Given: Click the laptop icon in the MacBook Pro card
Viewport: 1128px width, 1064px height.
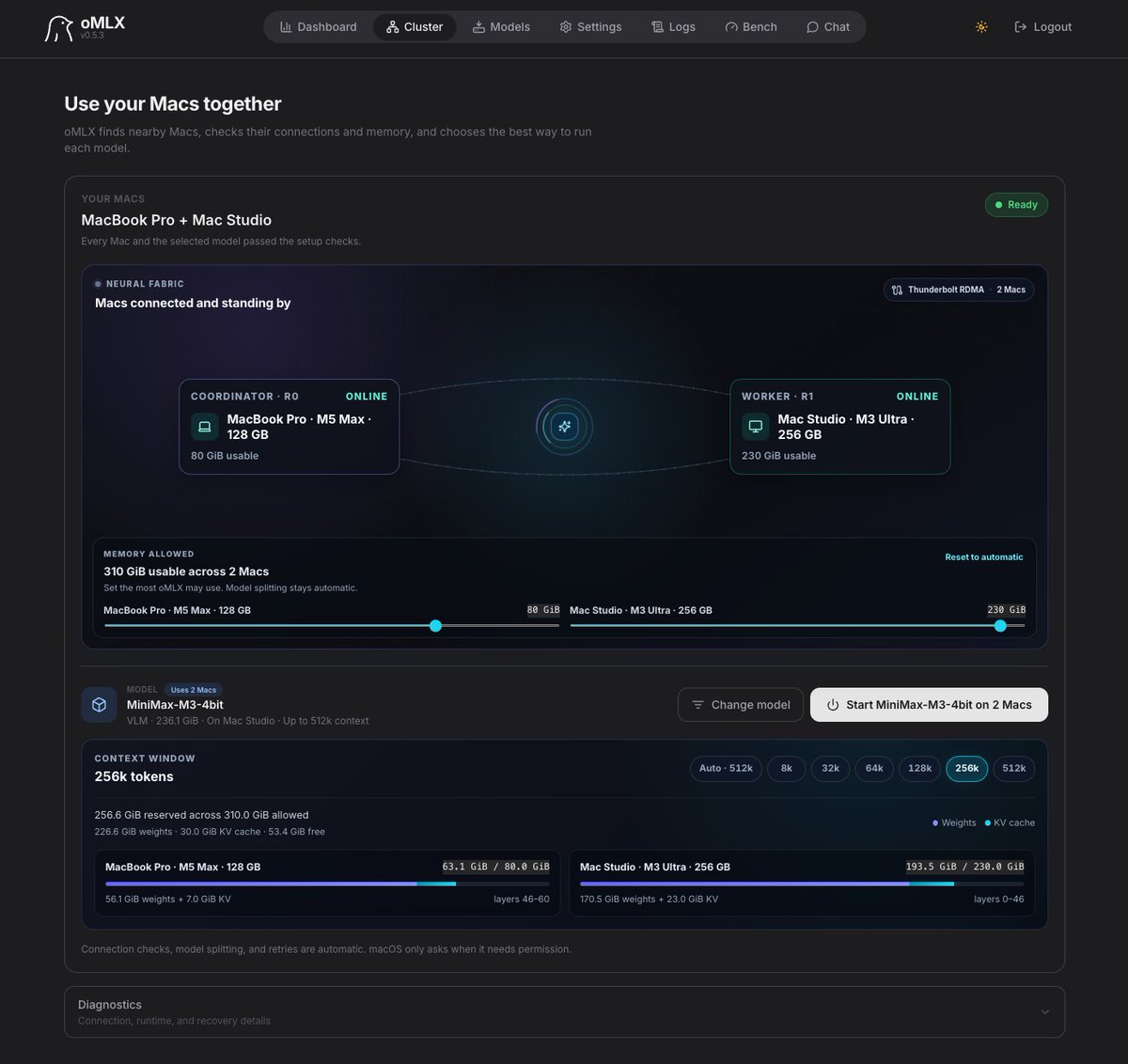Looking at the screenshot, I should coord(205,427).
